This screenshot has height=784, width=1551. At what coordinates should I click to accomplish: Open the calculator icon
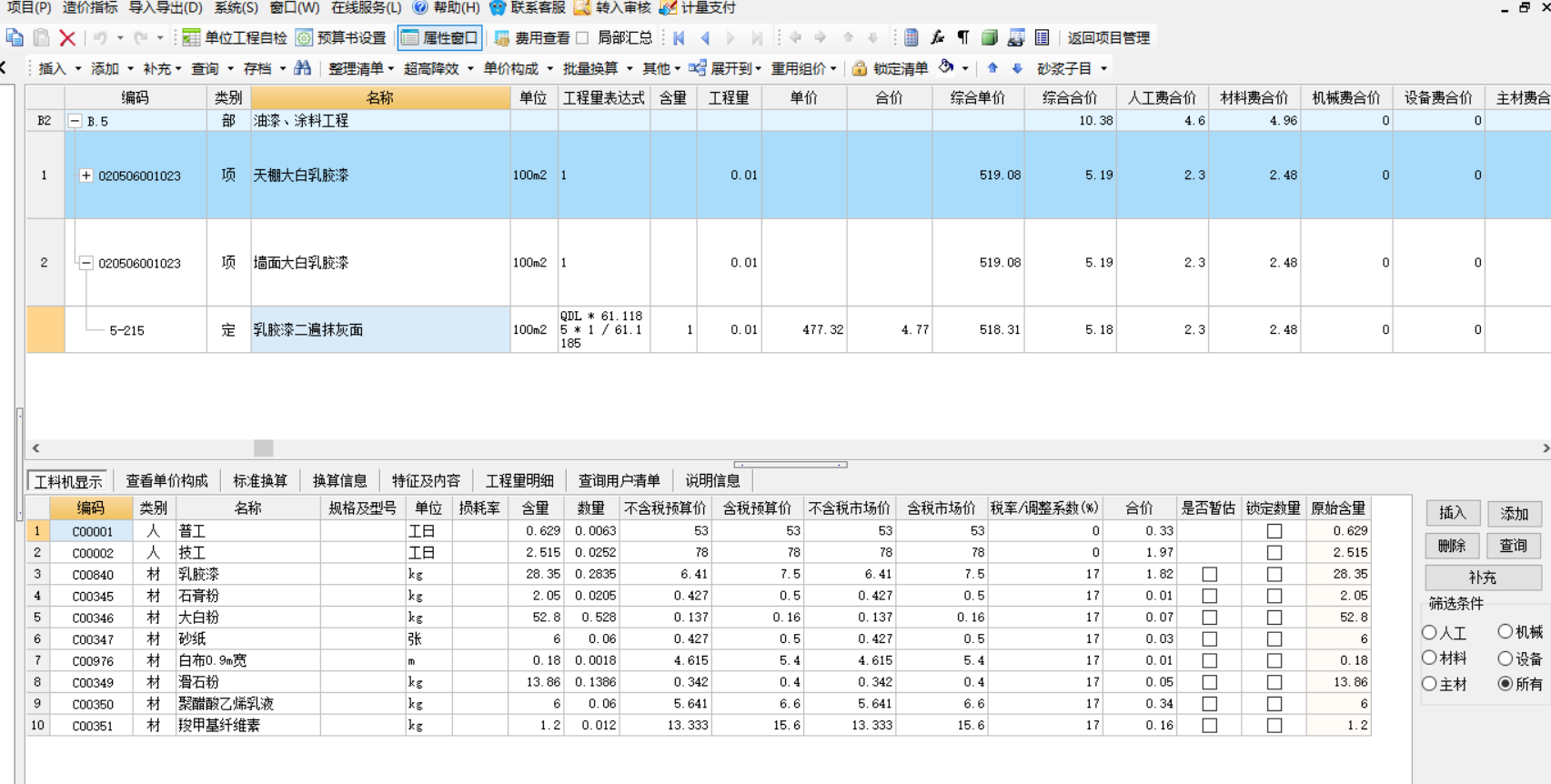(x=911, y=37)
